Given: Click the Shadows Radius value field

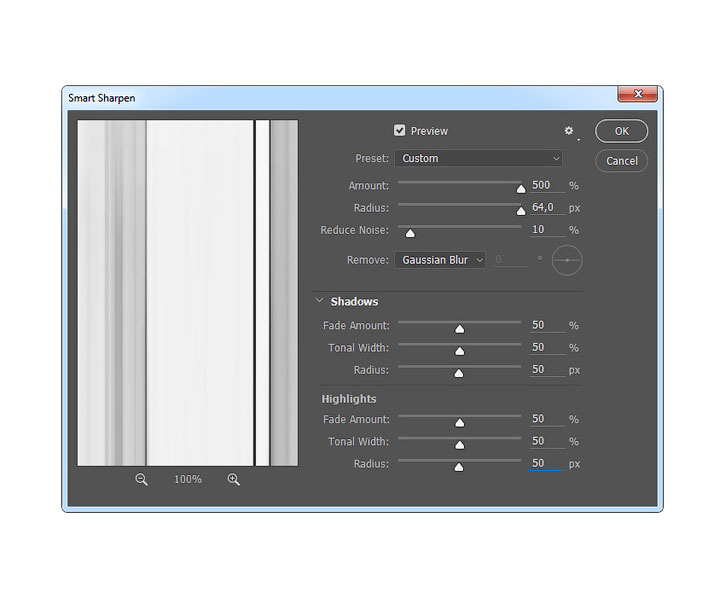Looking at the screenshot, I should point(547,370).
